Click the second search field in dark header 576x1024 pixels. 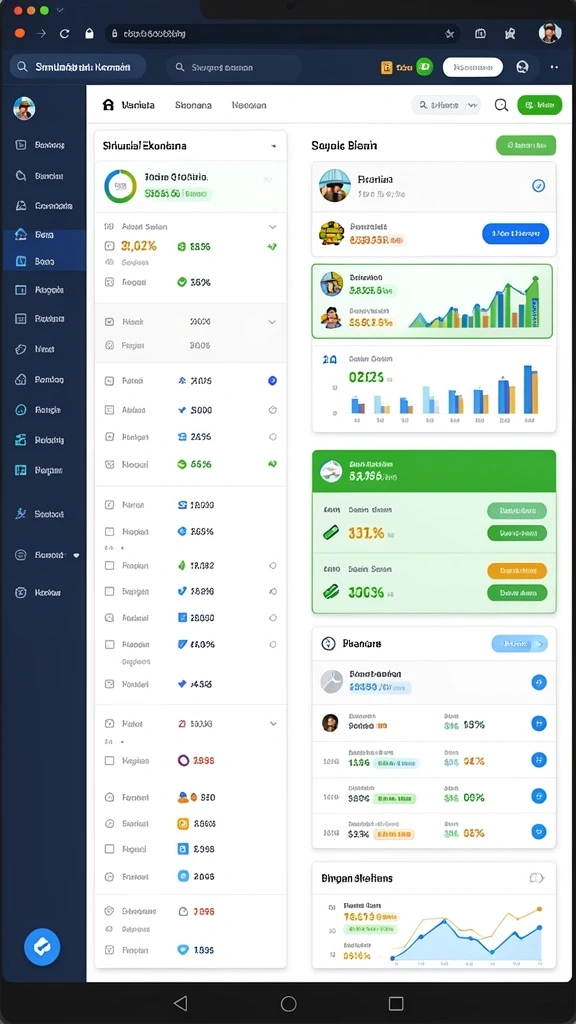[234, 67]
